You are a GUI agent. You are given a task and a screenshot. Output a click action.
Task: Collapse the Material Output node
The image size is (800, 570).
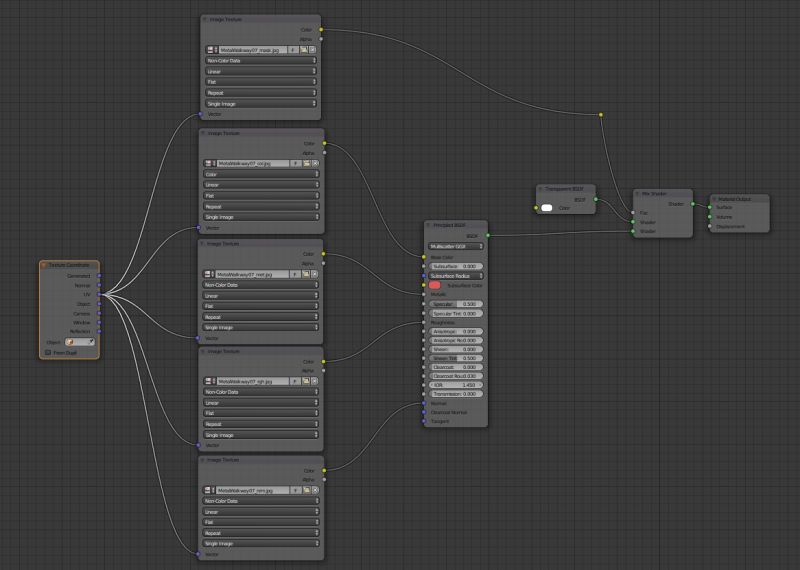point(714,199)
